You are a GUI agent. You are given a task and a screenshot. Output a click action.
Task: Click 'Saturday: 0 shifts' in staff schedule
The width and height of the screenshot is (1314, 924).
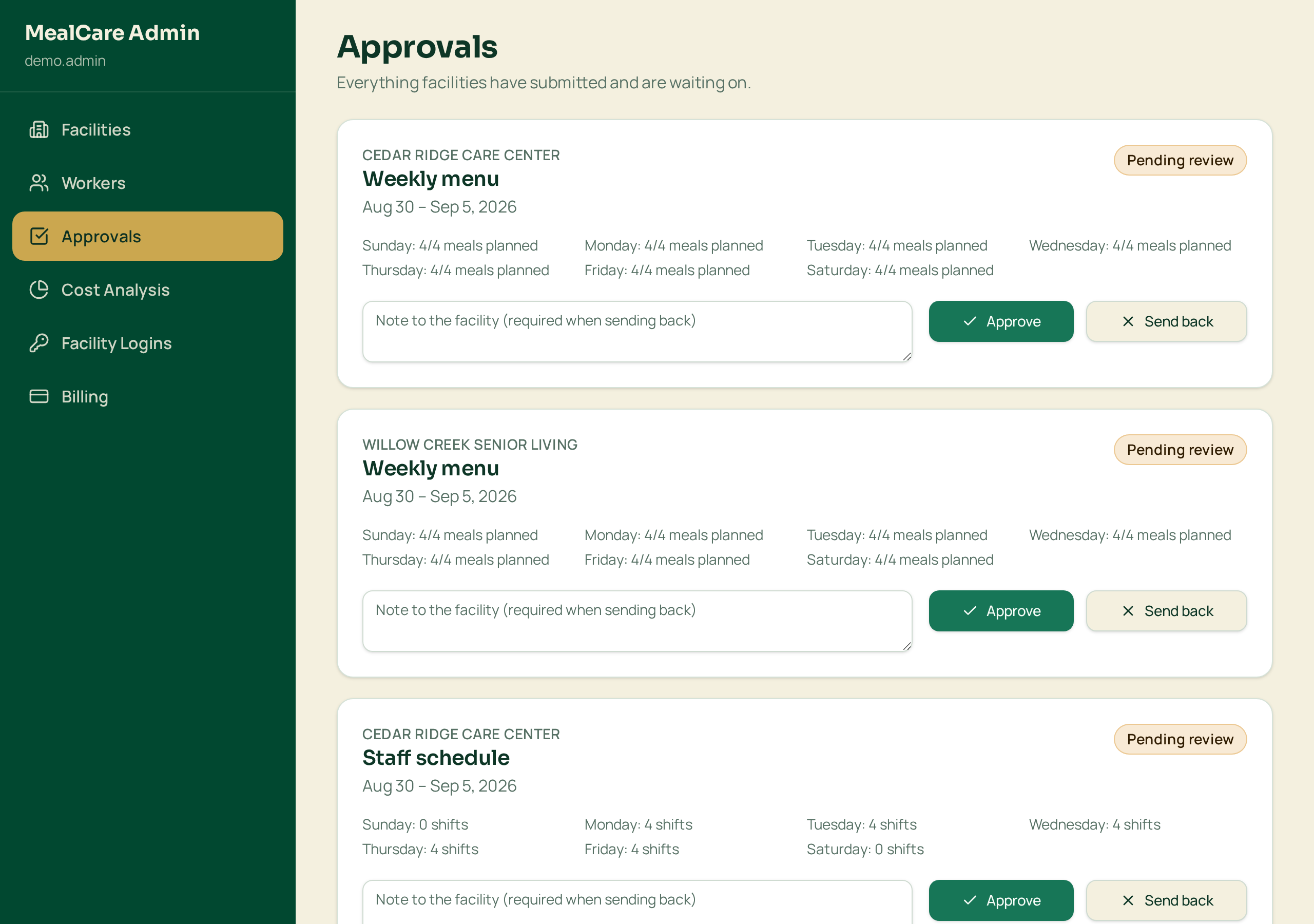tap(865, 850)
